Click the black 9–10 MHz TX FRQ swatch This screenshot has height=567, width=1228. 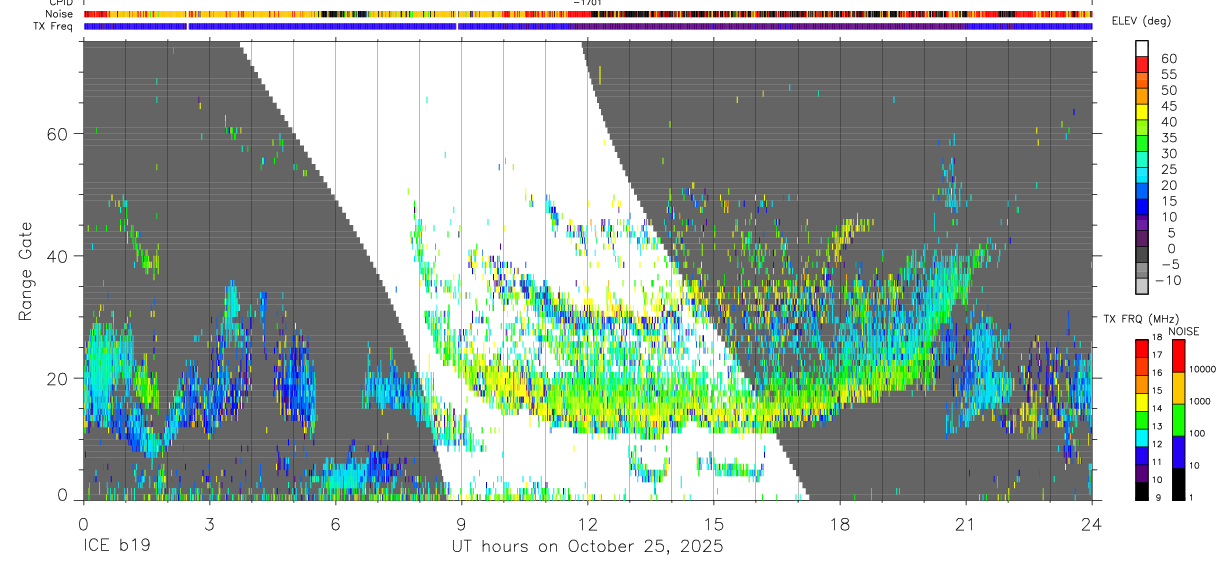1143,491
